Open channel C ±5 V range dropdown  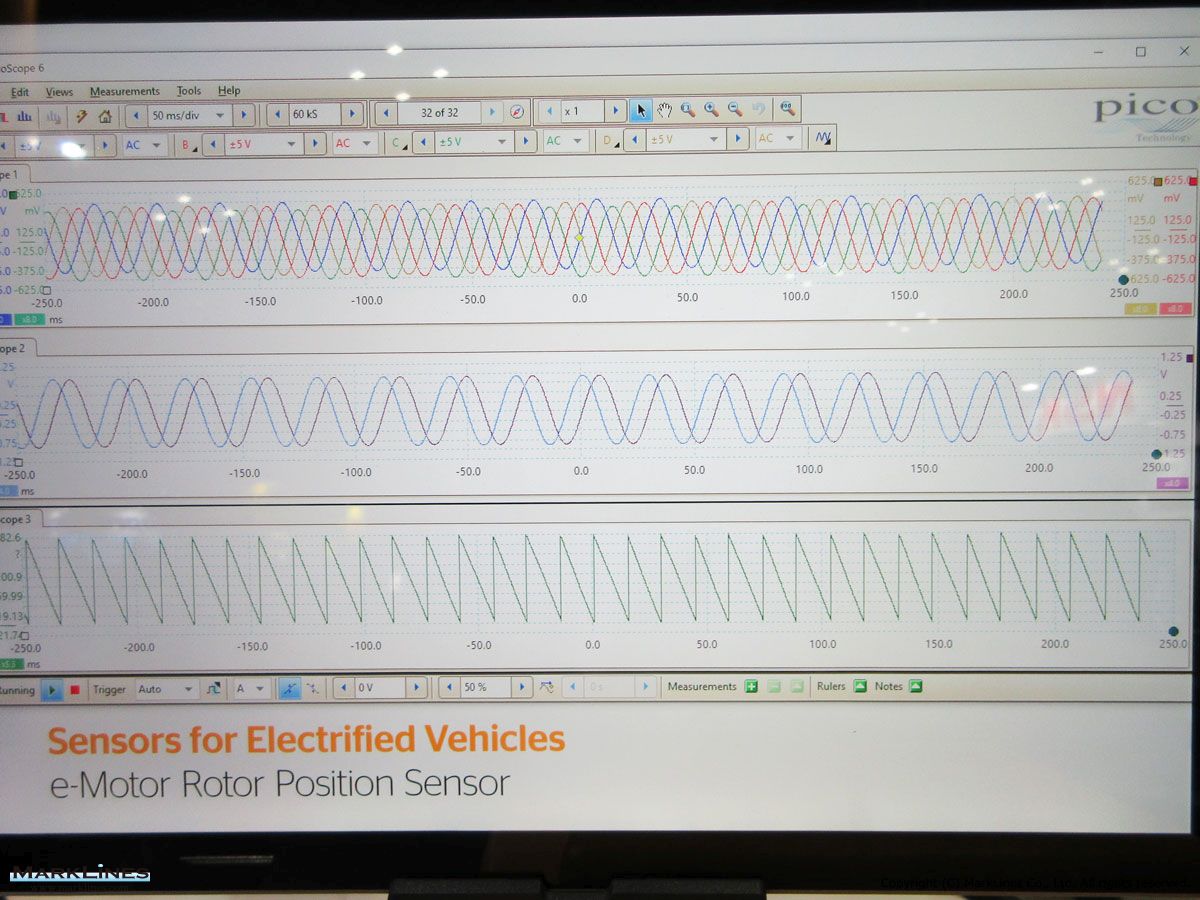click(474, 142)
